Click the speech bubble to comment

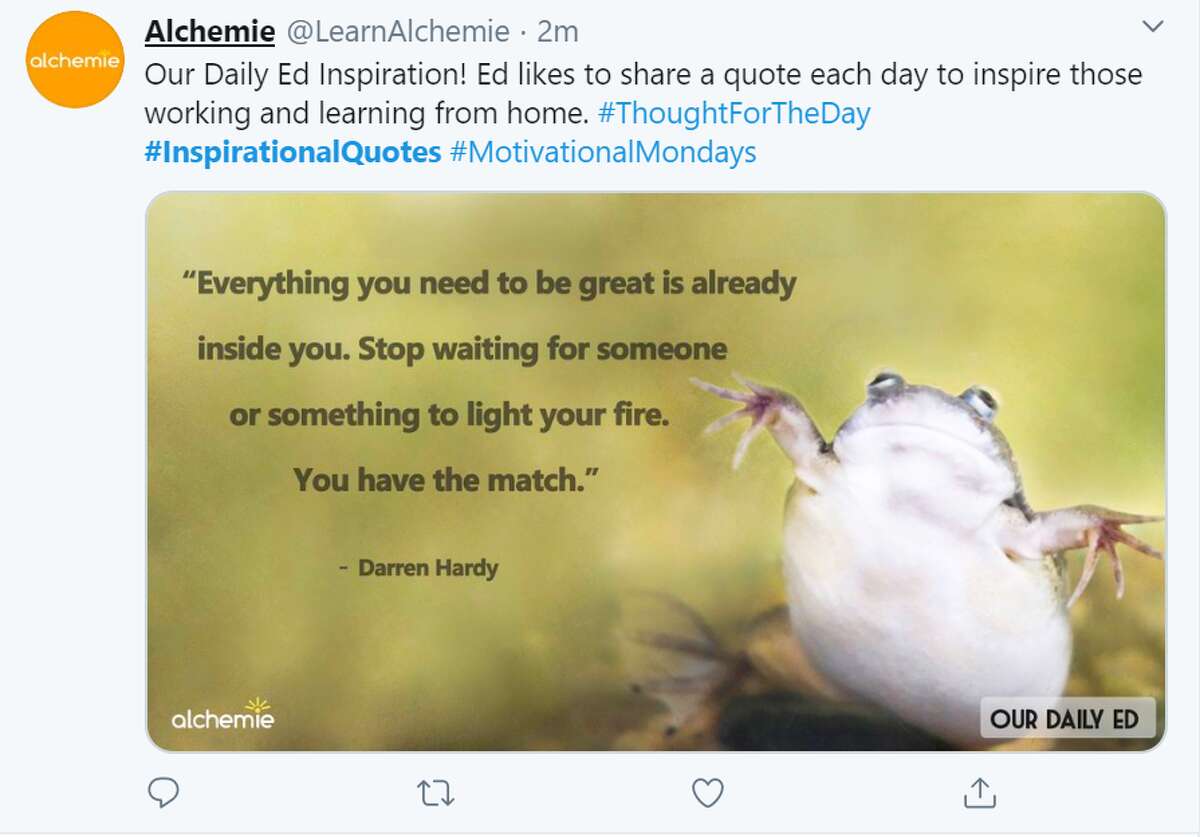(x=163, y=793)
